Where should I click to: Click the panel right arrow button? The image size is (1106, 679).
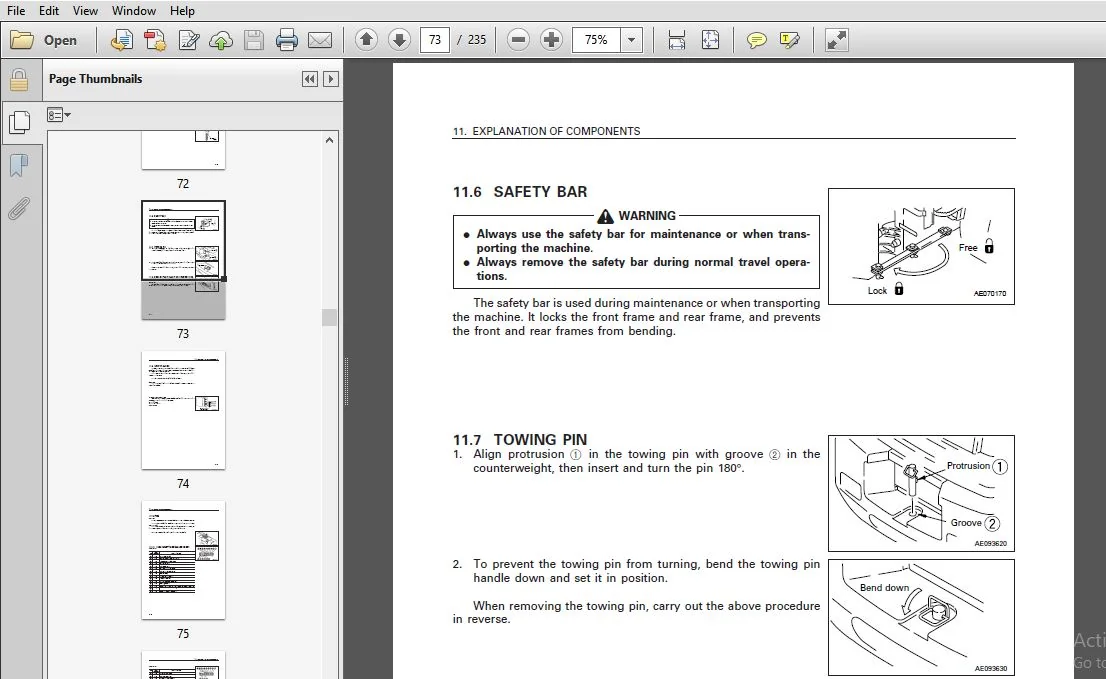coord(330,79)
